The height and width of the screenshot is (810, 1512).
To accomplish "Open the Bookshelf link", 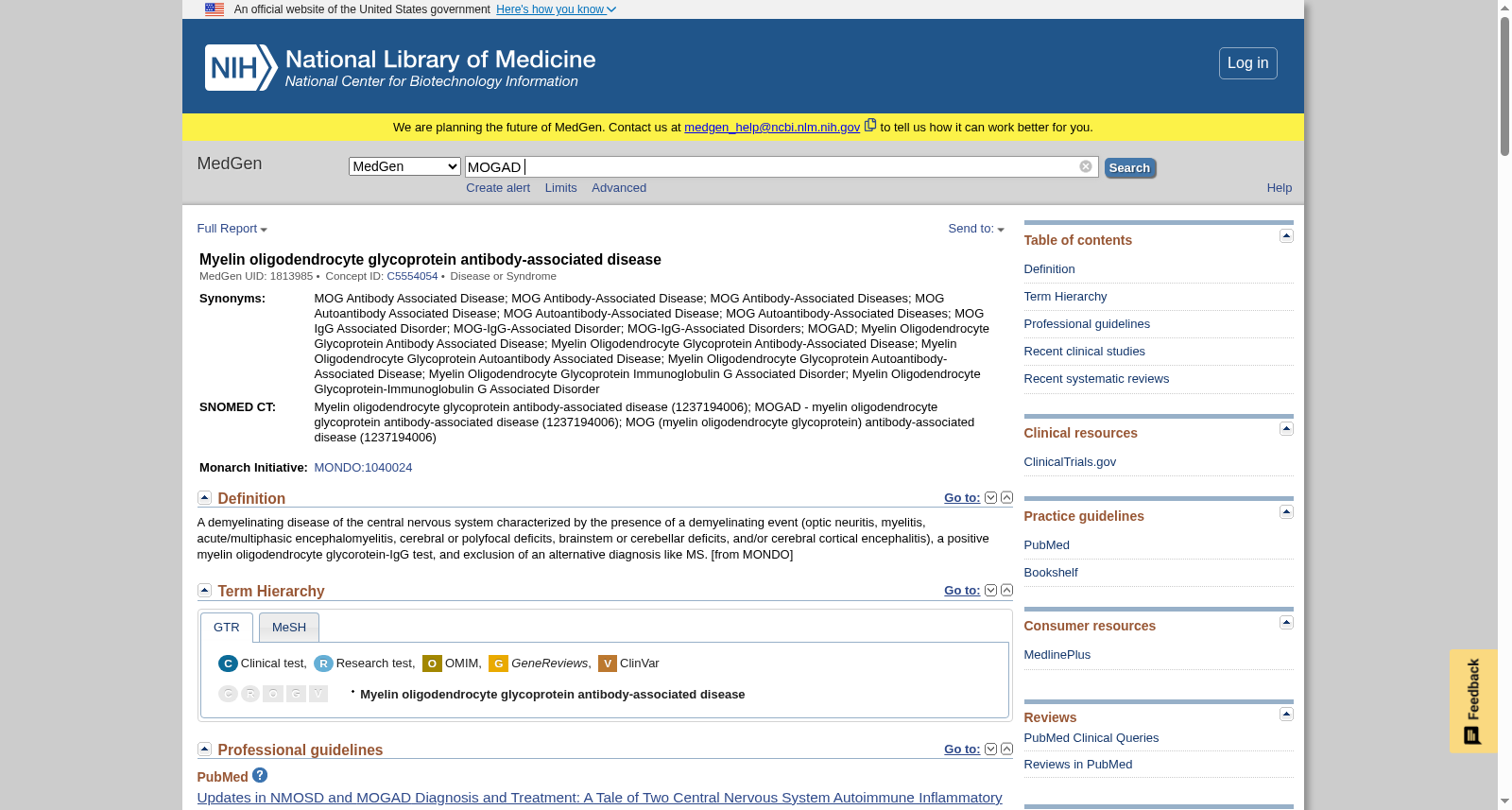I will (x=1051, y=573).
